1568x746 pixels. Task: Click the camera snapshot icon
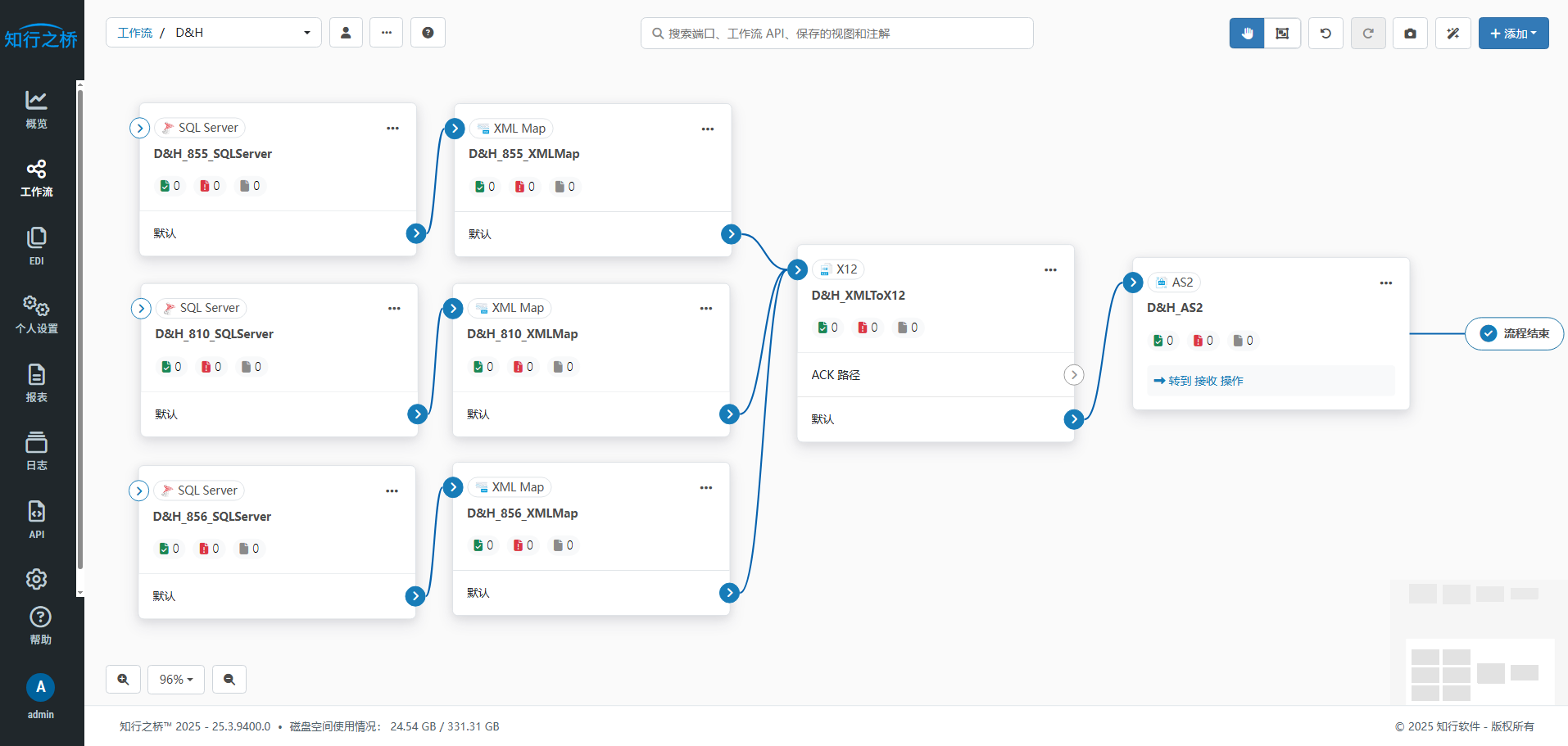(1410, 34)
